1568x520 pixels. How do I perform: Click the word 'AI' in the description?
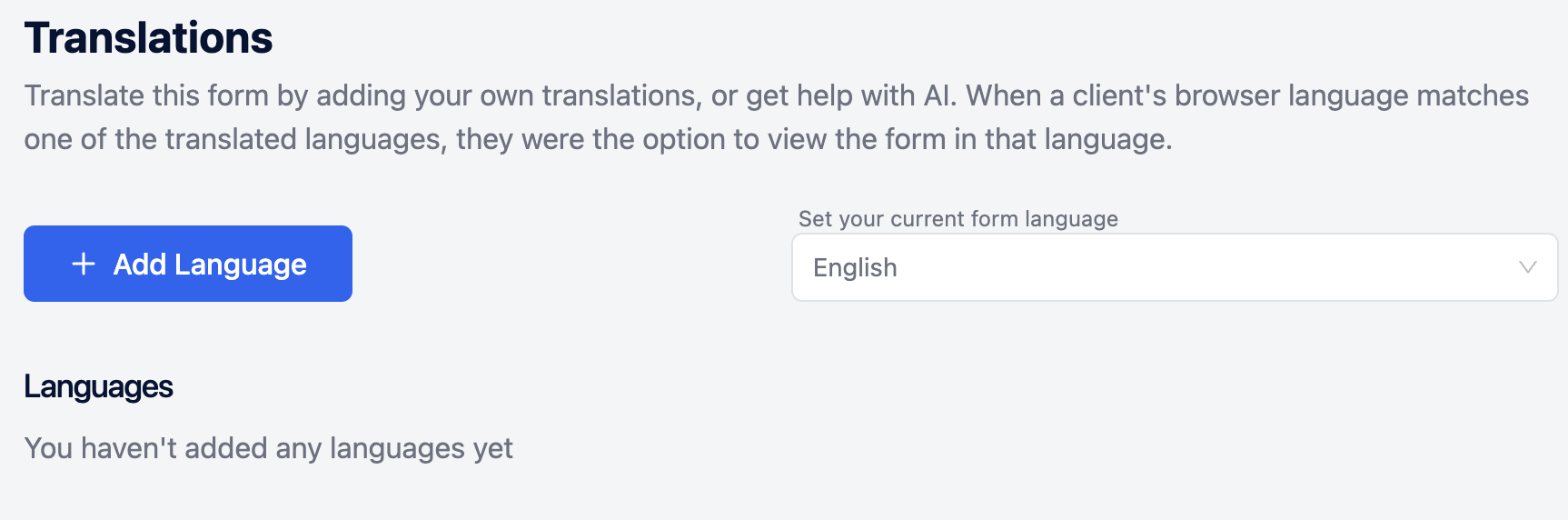(x=938, y=95)
